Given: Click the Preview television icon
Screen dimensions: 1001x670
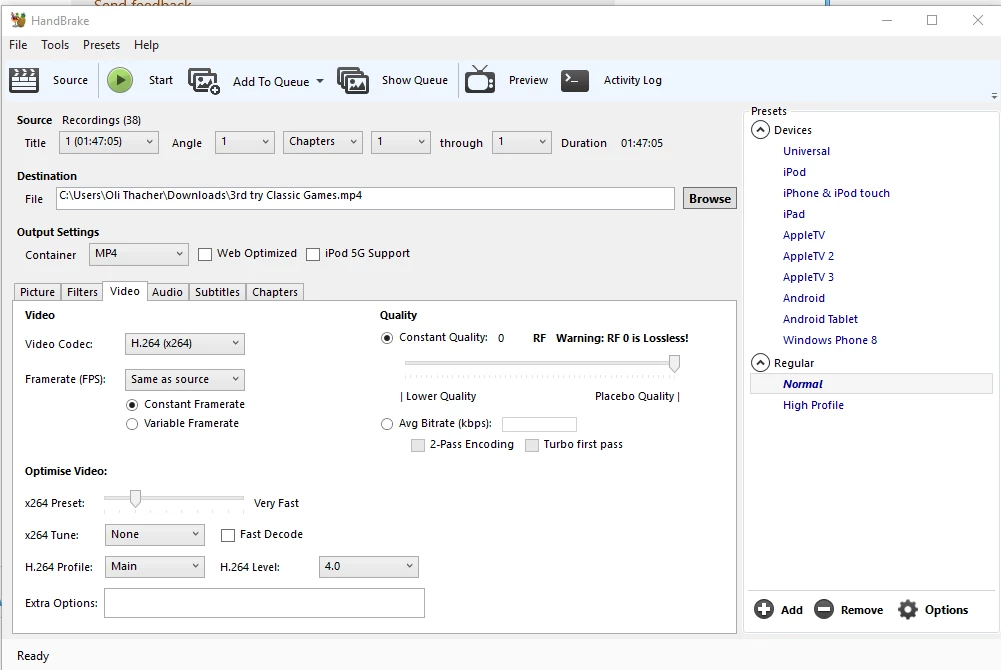Looking at the screenshot, I should pyautogui.click(x=480, y=80).
